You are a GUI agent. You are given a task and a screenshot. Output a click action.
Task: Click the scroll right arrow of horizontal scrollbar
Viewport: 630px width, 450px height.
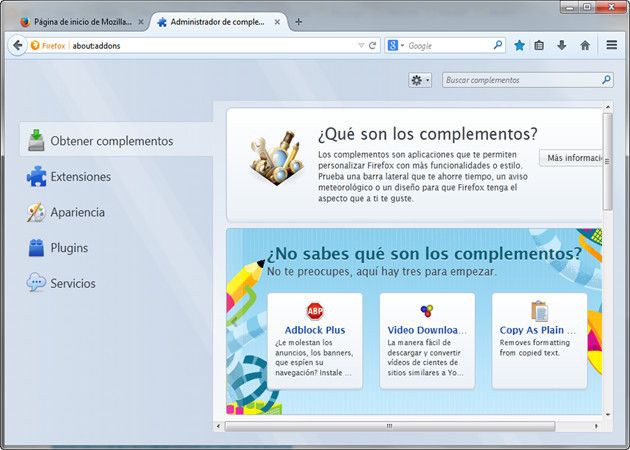596,426
